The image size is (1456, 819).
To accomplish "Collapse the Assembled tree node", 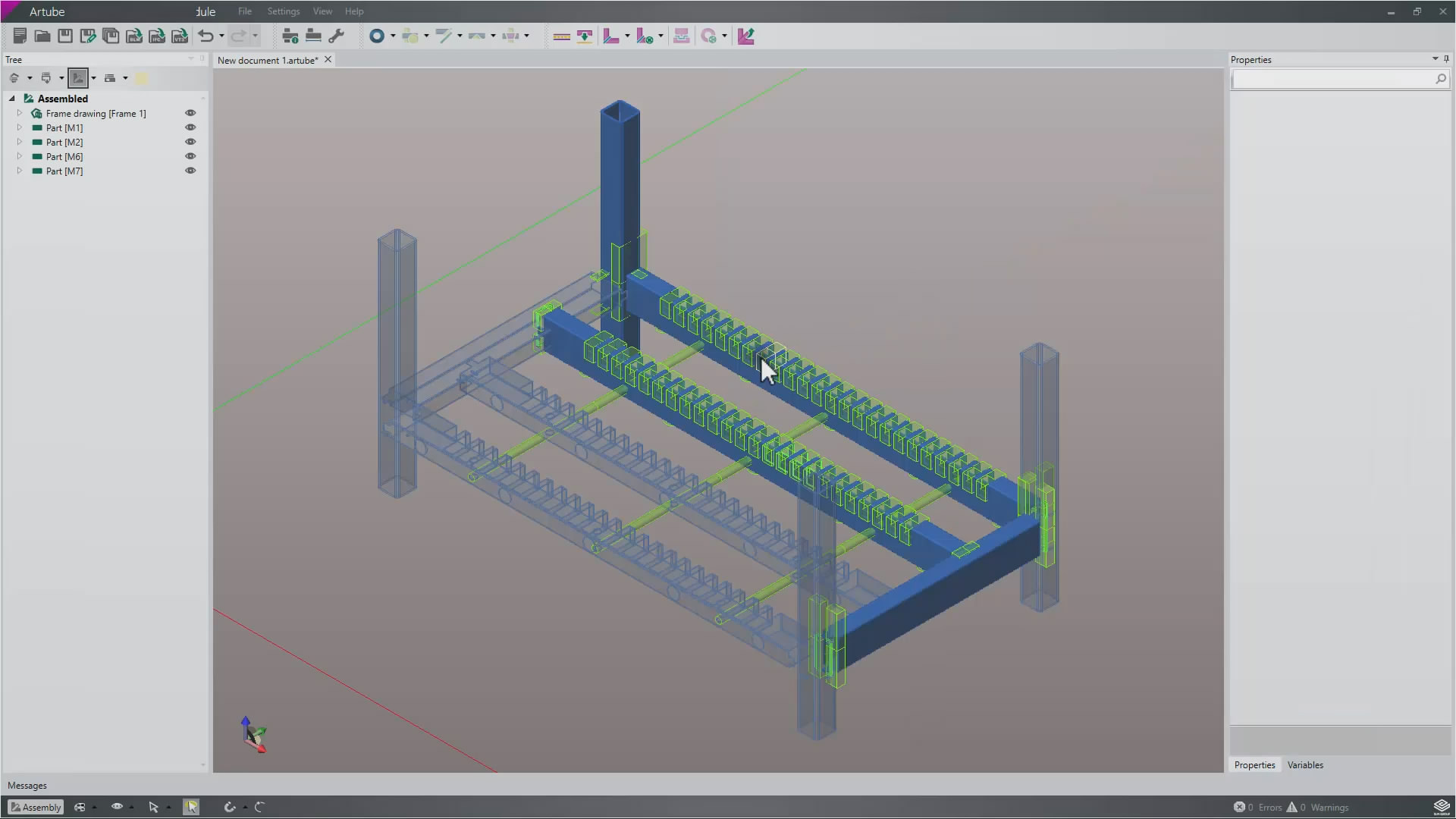I will (x=12, y=99).
